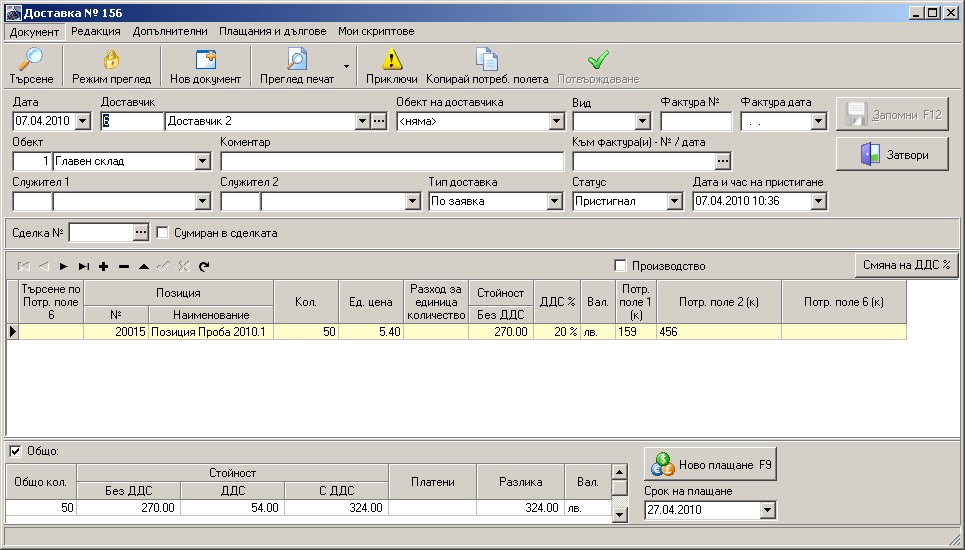Screen dimensions: 965x550
Task: Select cell Позиция Проба 2010.1
Action: pos(211,332)
